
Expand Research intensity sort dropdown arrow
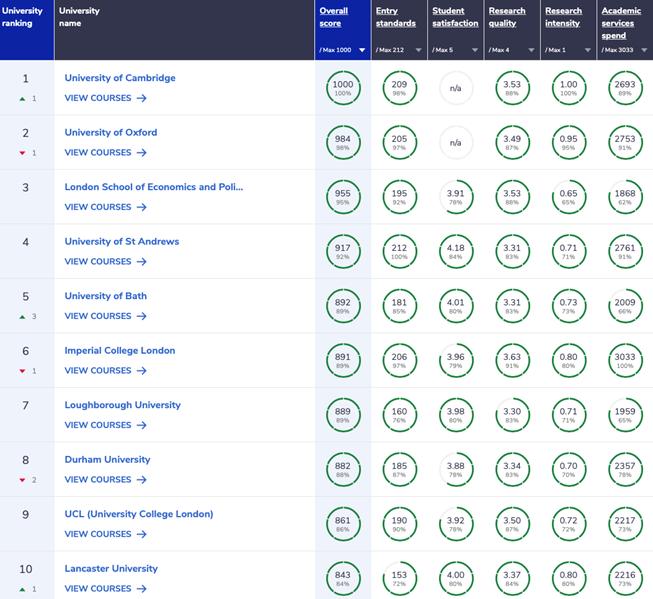point(588,49)
